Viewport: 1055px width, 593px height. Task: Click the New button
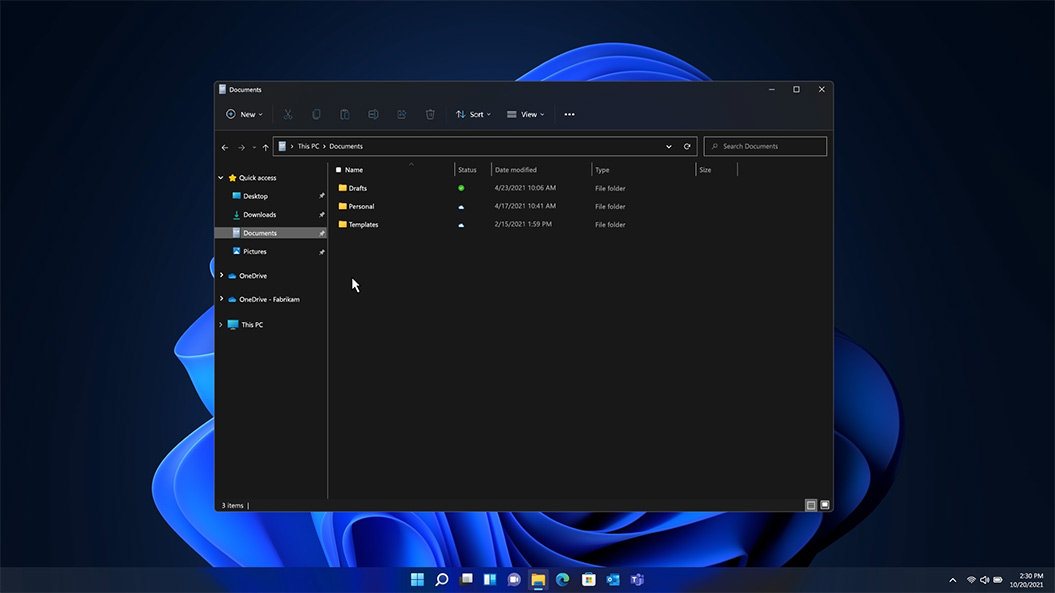click(244, 115)
